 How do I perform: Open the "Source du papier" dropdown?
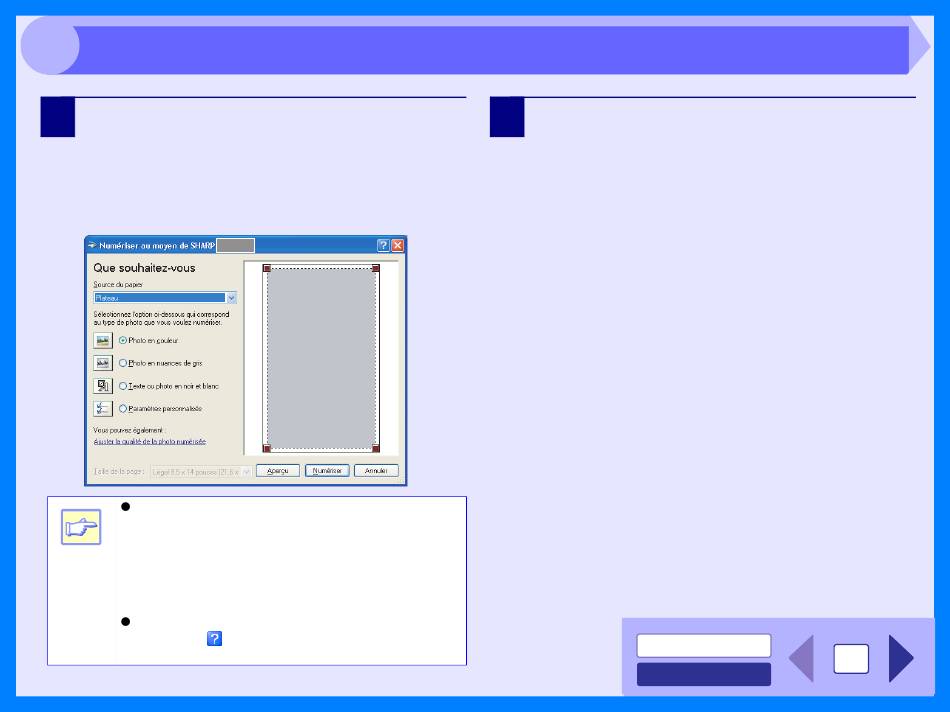[x=165, y=298]
